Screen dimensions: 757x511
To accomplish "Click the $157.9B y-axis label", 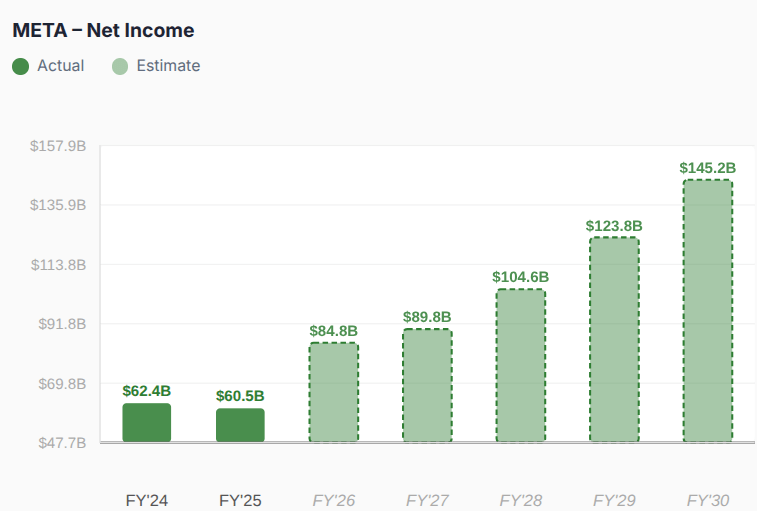I will [x=58, y=146].
